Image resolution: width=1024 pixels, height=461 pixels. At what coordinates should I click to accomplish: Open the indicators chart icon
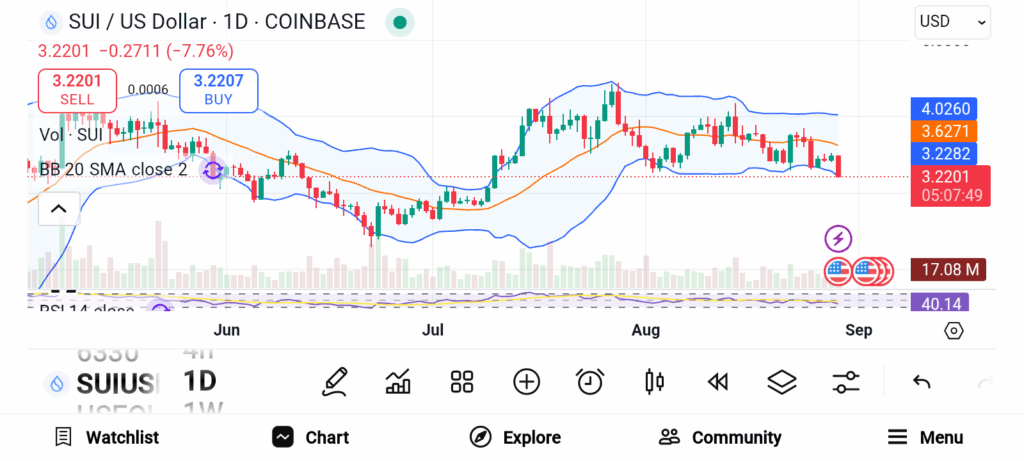pyautogui.click(x=398, y=381)
